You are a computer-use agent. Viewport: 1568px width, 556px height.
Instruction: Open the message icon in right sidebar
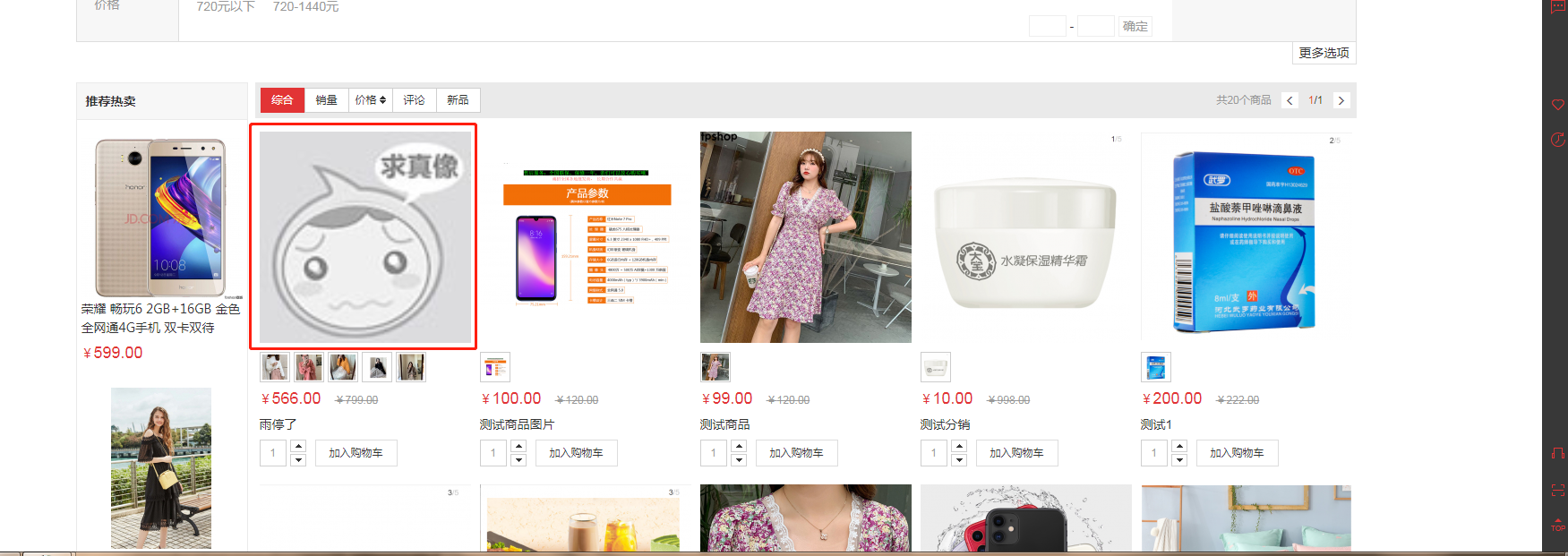1558,5
